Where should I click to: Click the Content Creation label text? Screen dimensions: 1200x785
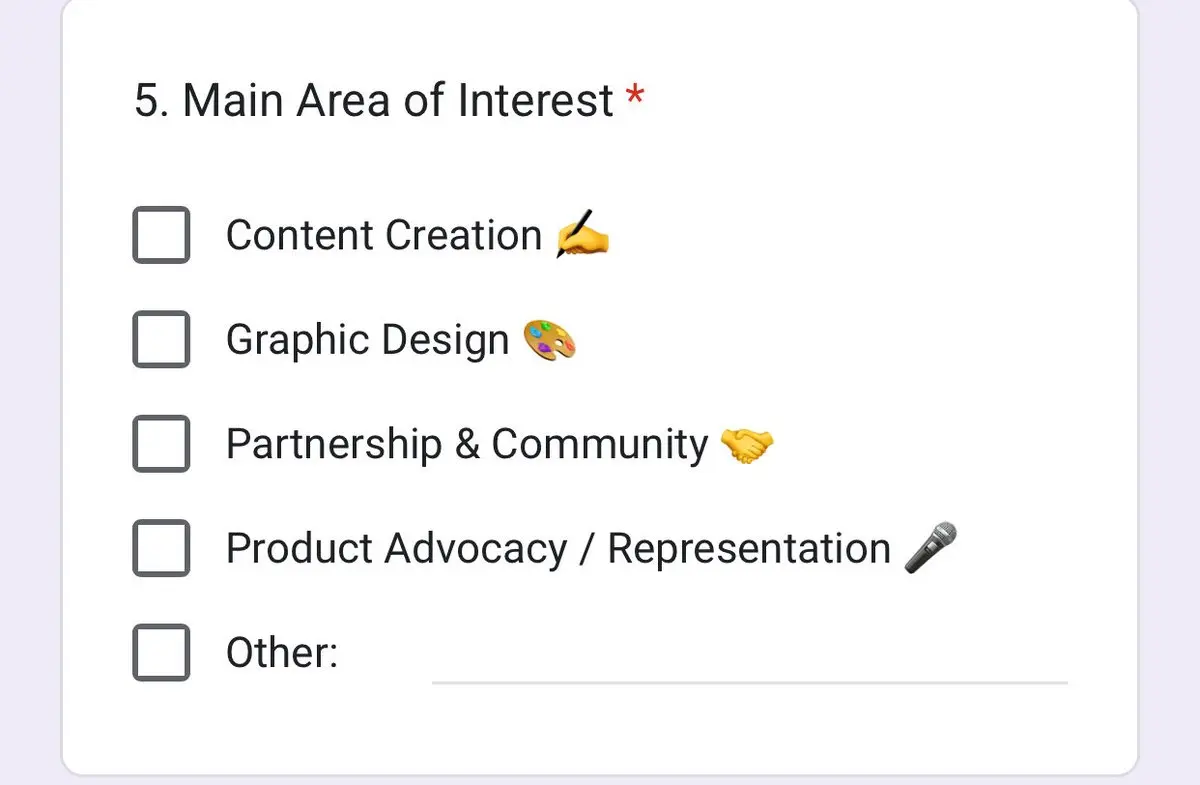click(384, 236)
